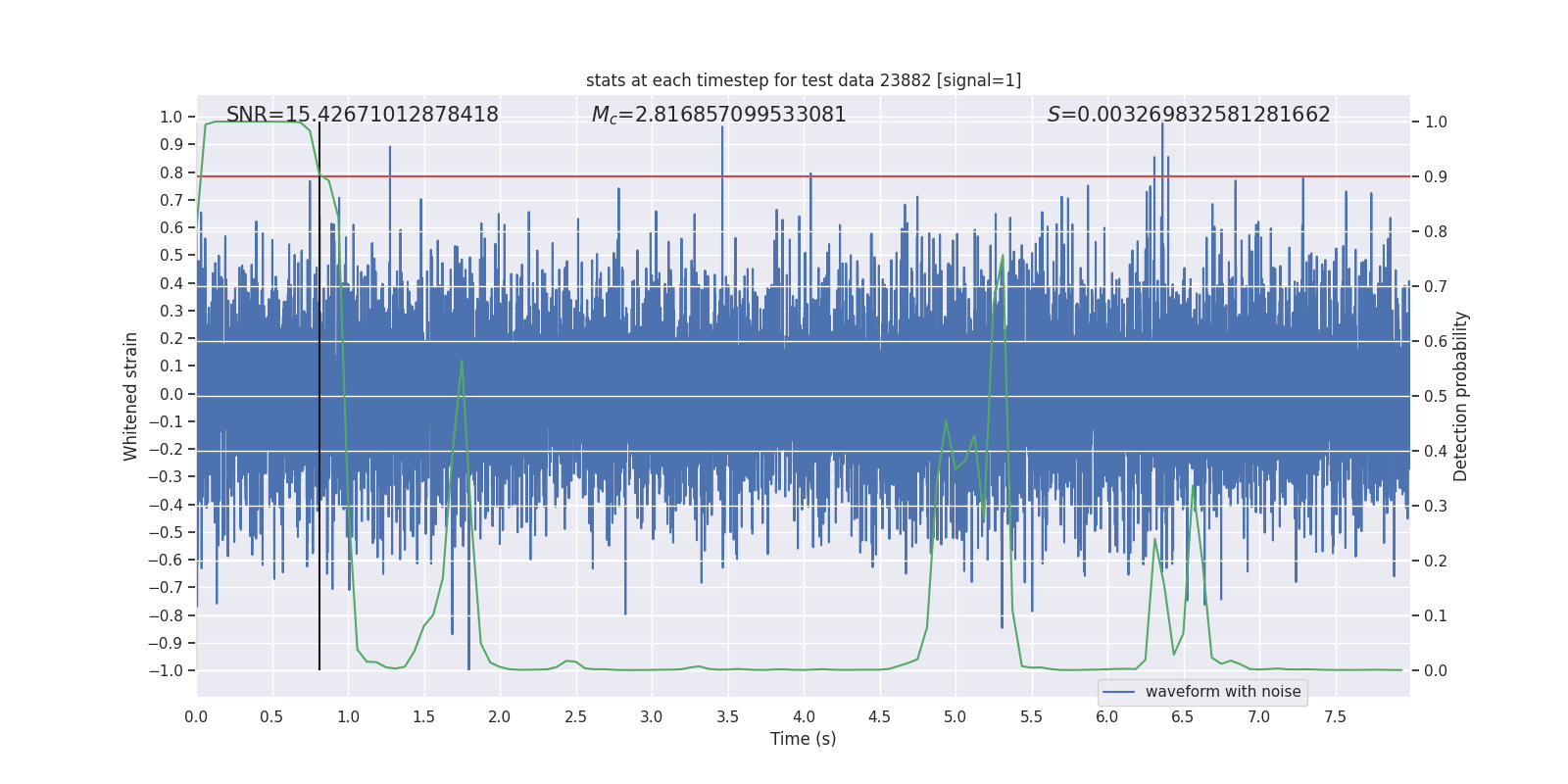
Task: Click the black vertical marker line
Action: [319, 396]
